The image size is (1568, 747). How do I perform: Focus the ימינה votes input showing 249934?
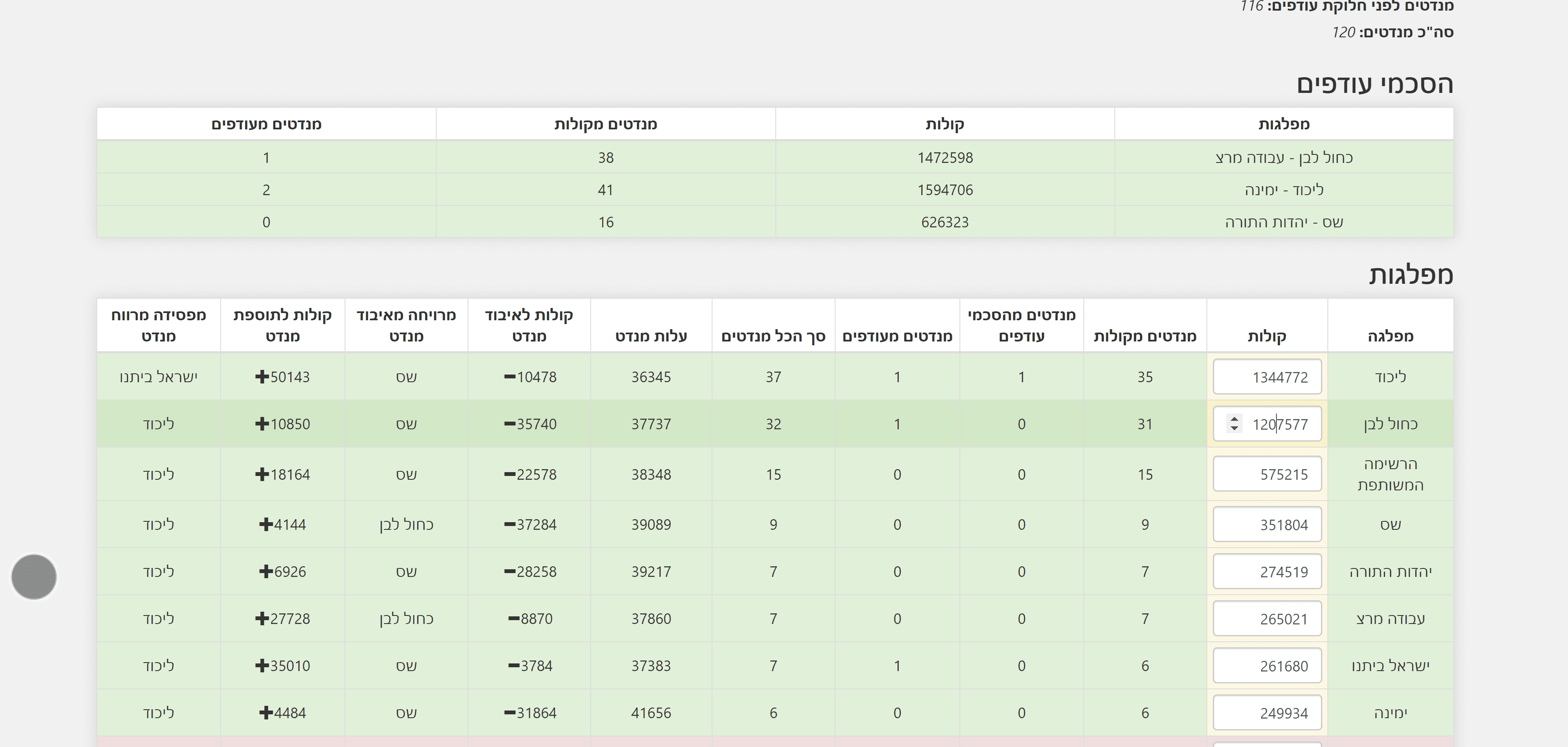pos(1267,713)
